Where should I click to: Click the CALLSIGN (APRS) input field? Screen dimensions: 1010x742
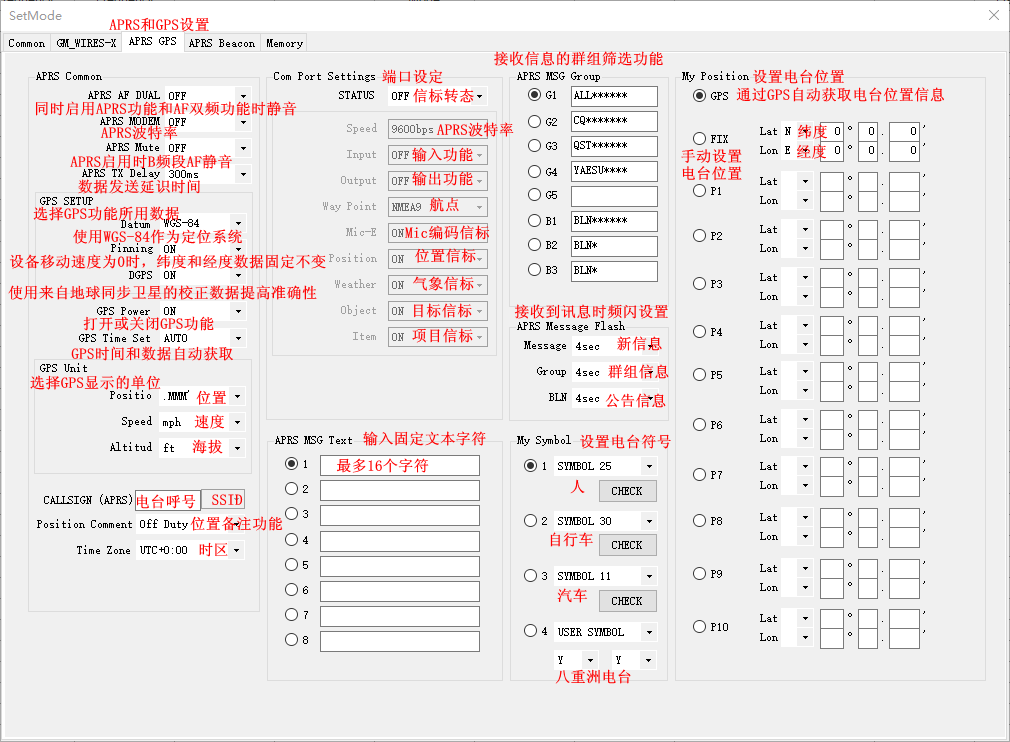coord(167,500)
